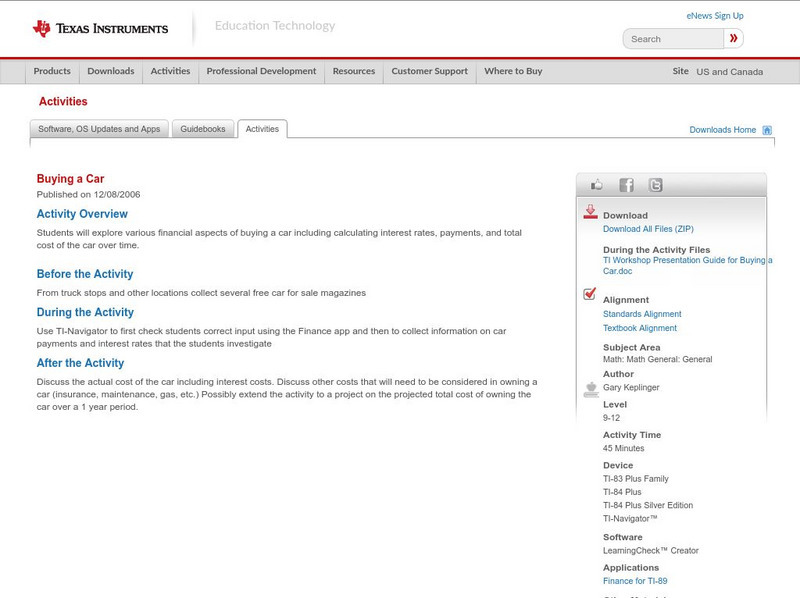
Task: Click the gray Author section icon
Action: tap(591, 390)
